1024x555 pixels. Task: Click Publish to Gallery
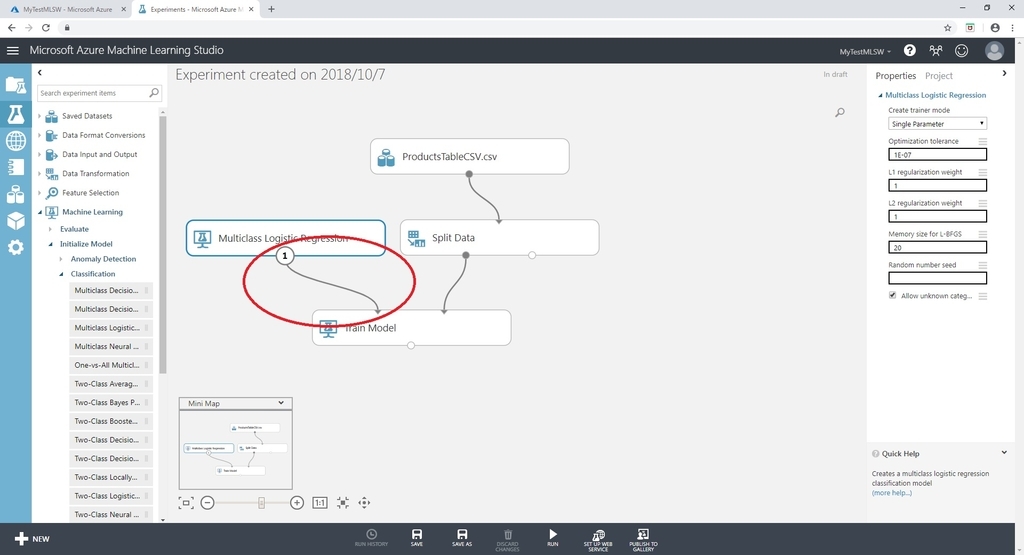[x=643, y=540]
